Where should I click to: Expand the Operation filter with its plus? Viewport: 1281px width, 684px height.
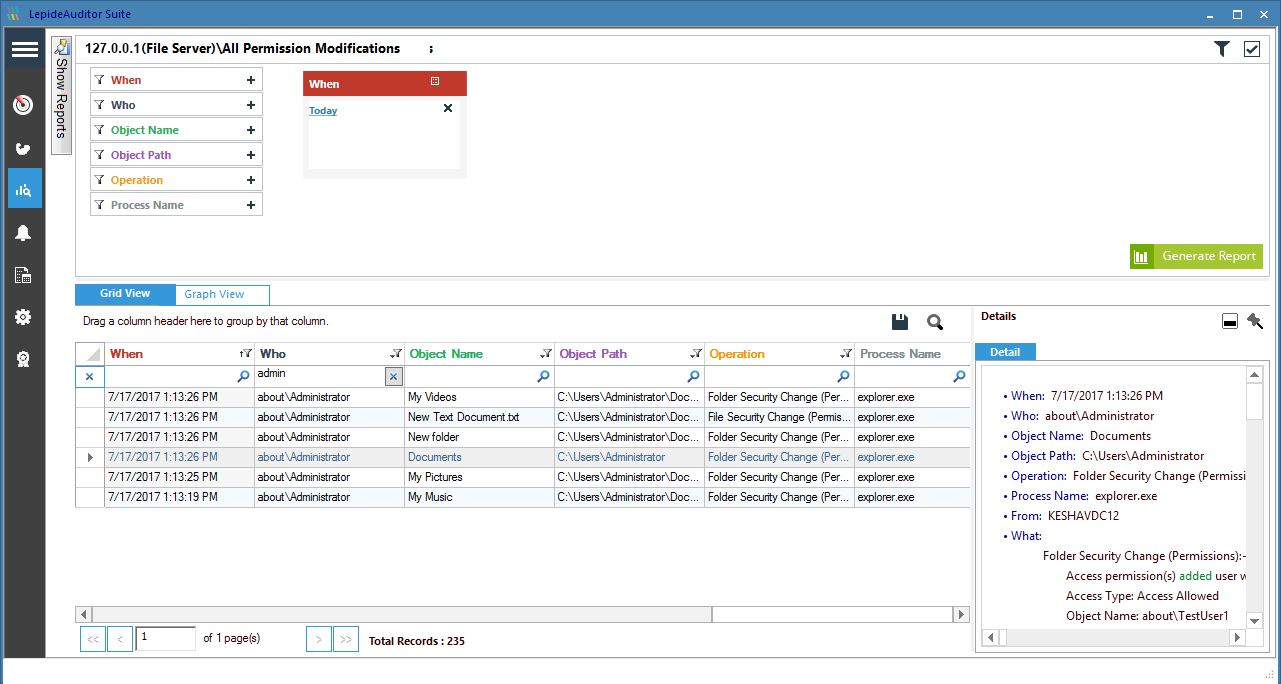pos(251,180)
